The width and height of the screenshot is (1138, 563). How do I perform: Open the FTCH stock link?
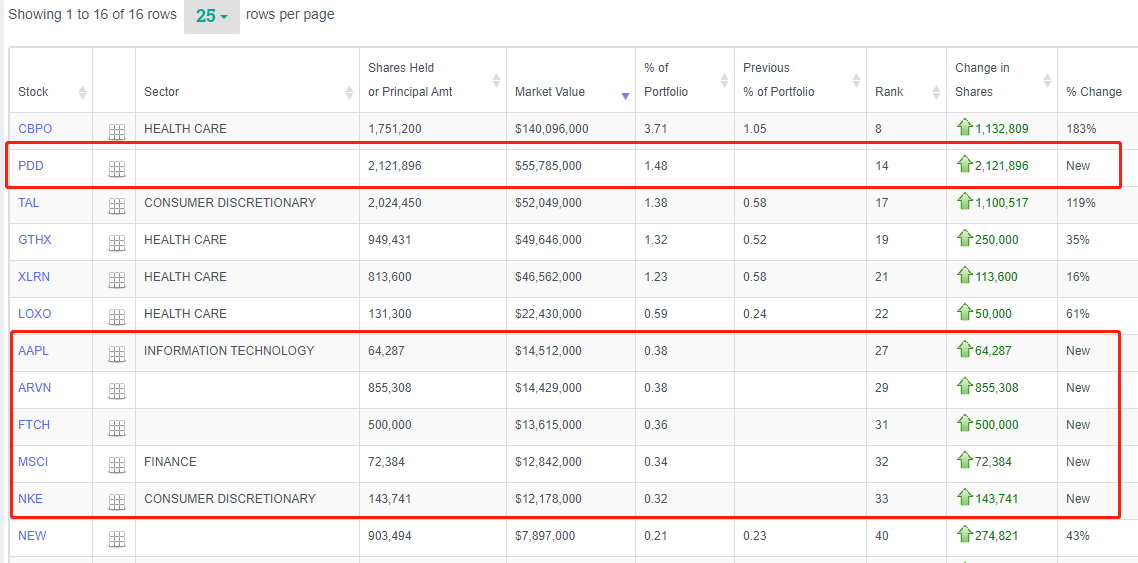[34, 425]
